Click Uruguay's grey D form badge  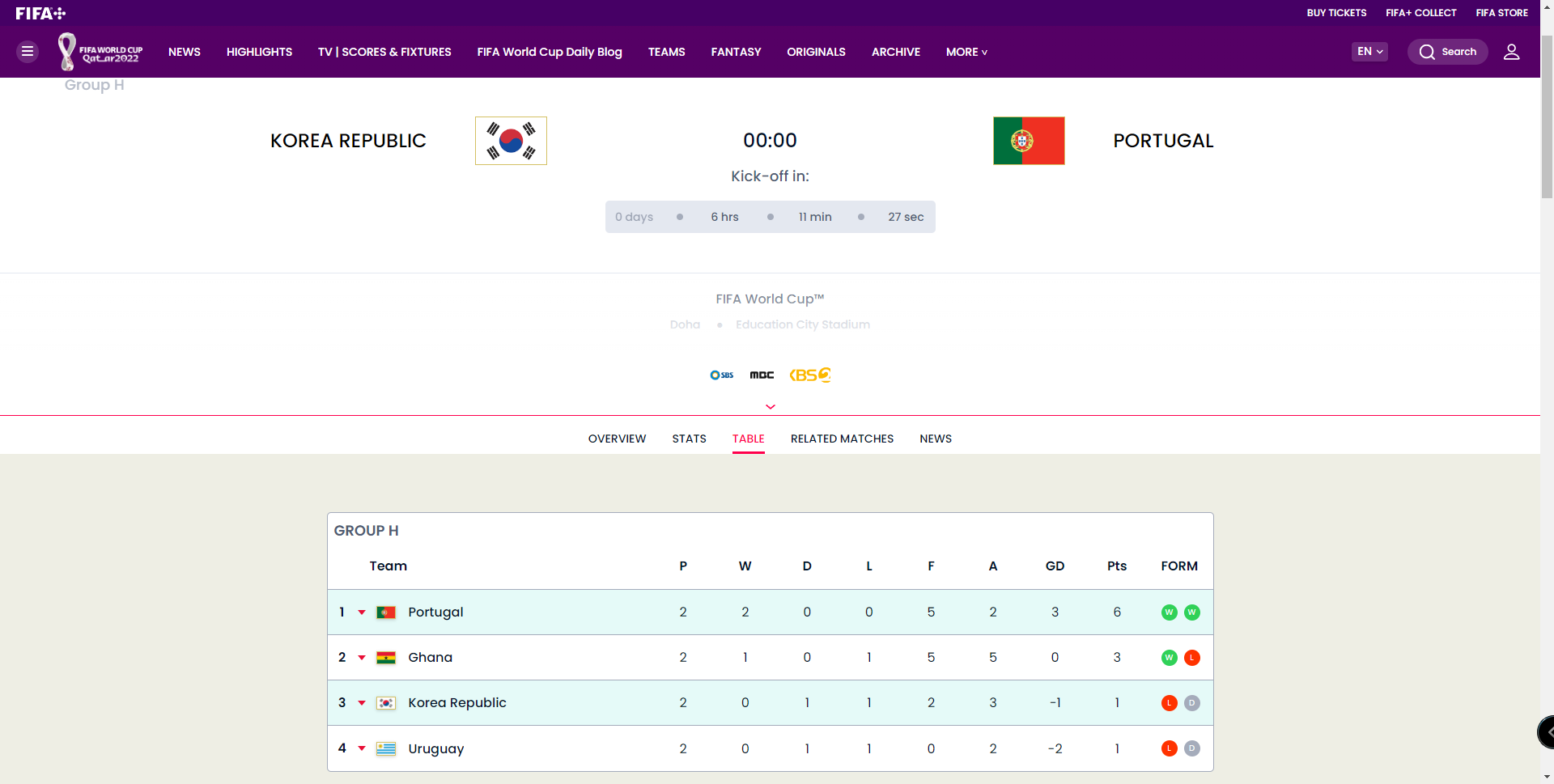[x=1191, y=748]
